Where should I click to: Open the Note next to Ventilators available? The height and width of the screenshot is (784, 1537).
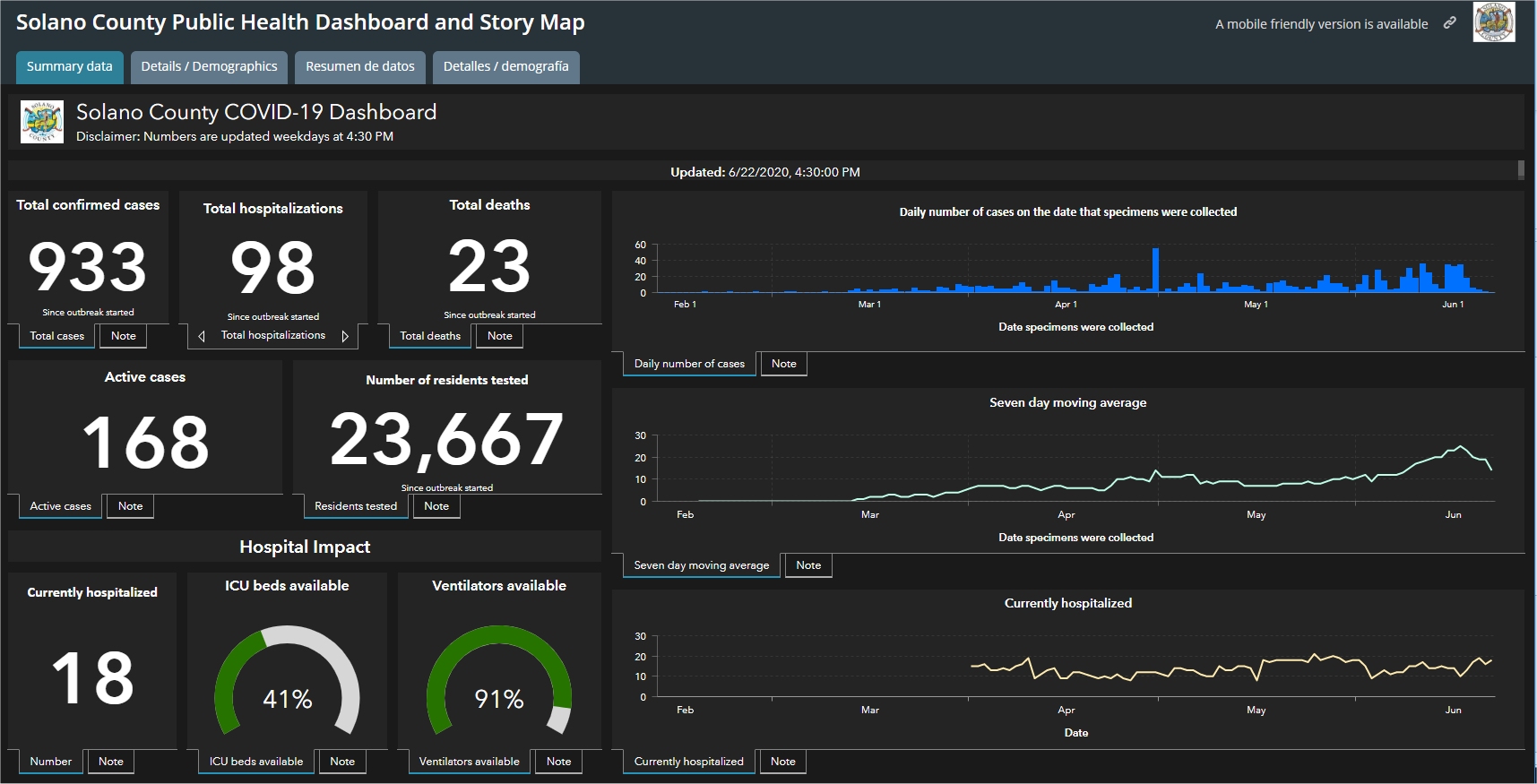click(558, 762)
